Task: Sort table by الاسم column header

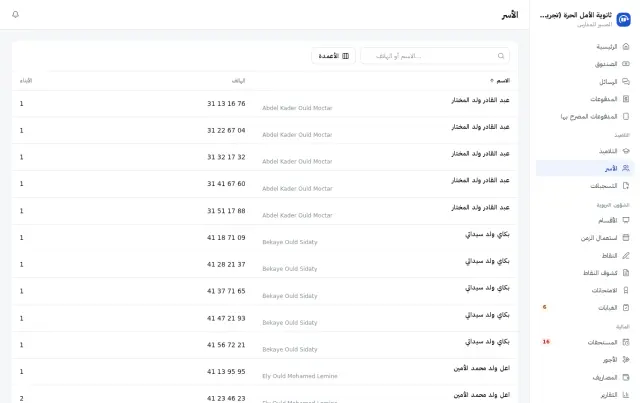Action: [x=500, y=80]
